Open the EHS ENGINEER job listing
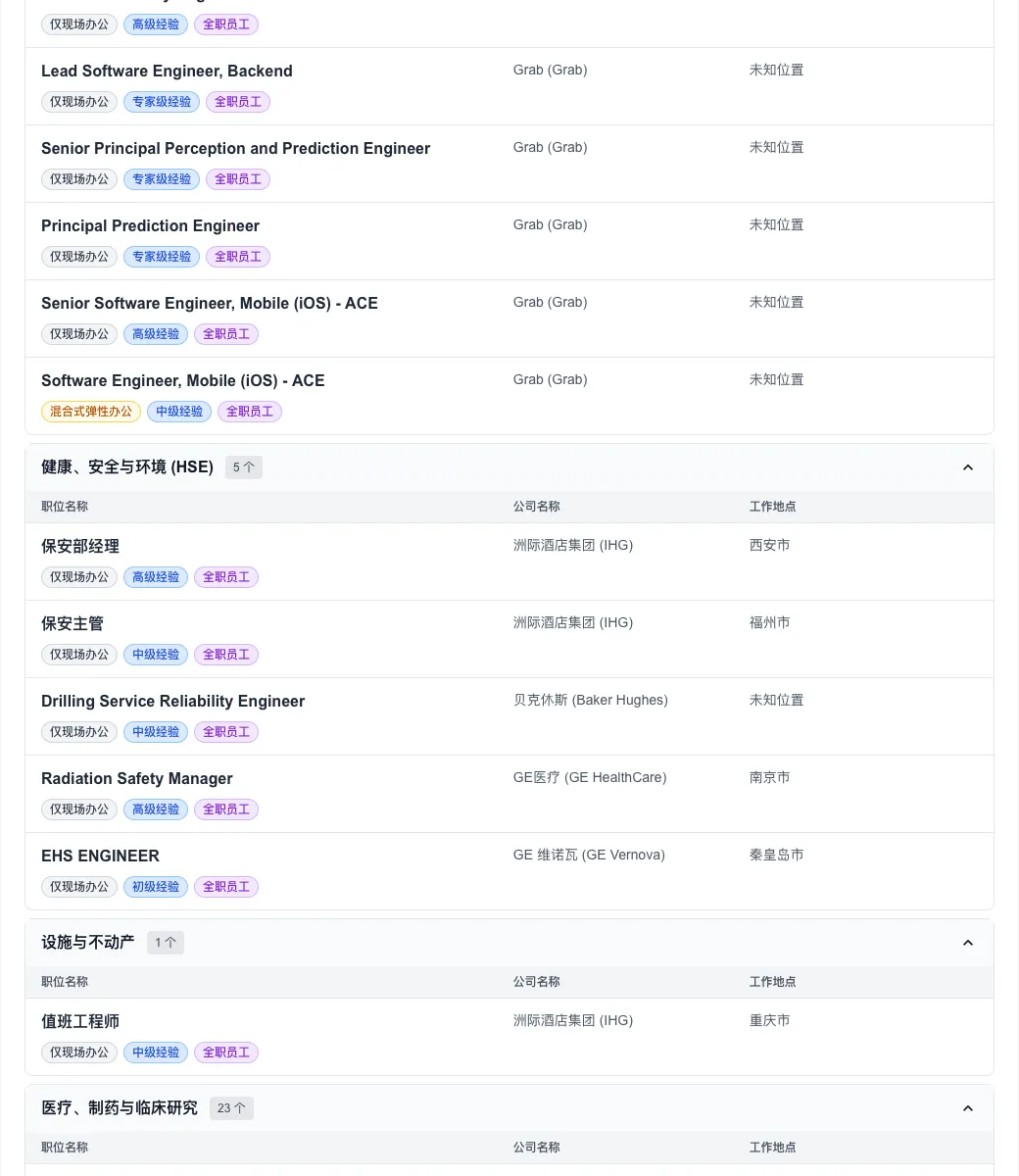This screenshot has width=1019, height=1176. 100,856
